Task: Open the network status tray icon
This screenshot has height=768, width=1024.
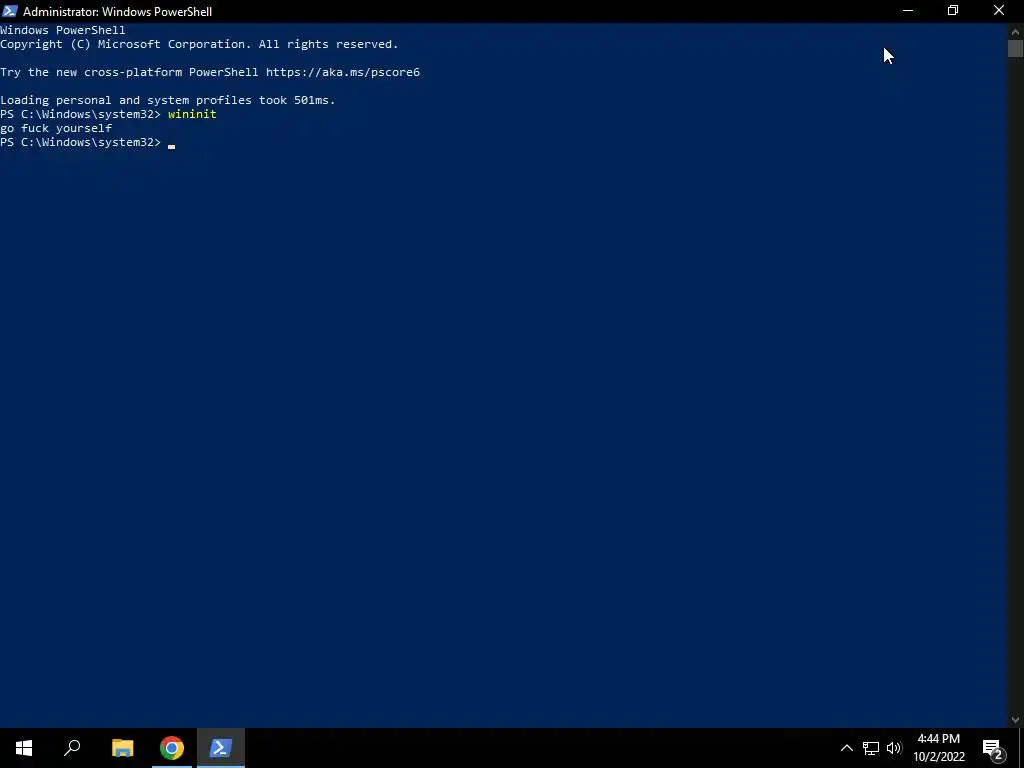Action: point(871,748)
